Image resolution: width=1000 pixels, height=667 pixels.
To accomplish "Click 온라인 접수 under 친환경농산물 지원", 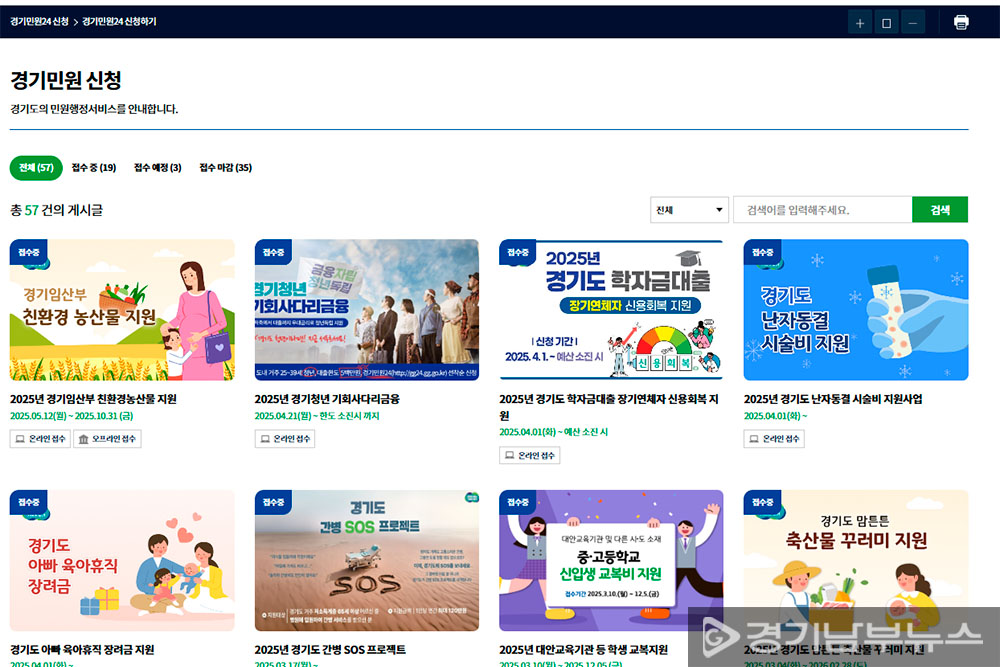I will [x=40, y=438].
